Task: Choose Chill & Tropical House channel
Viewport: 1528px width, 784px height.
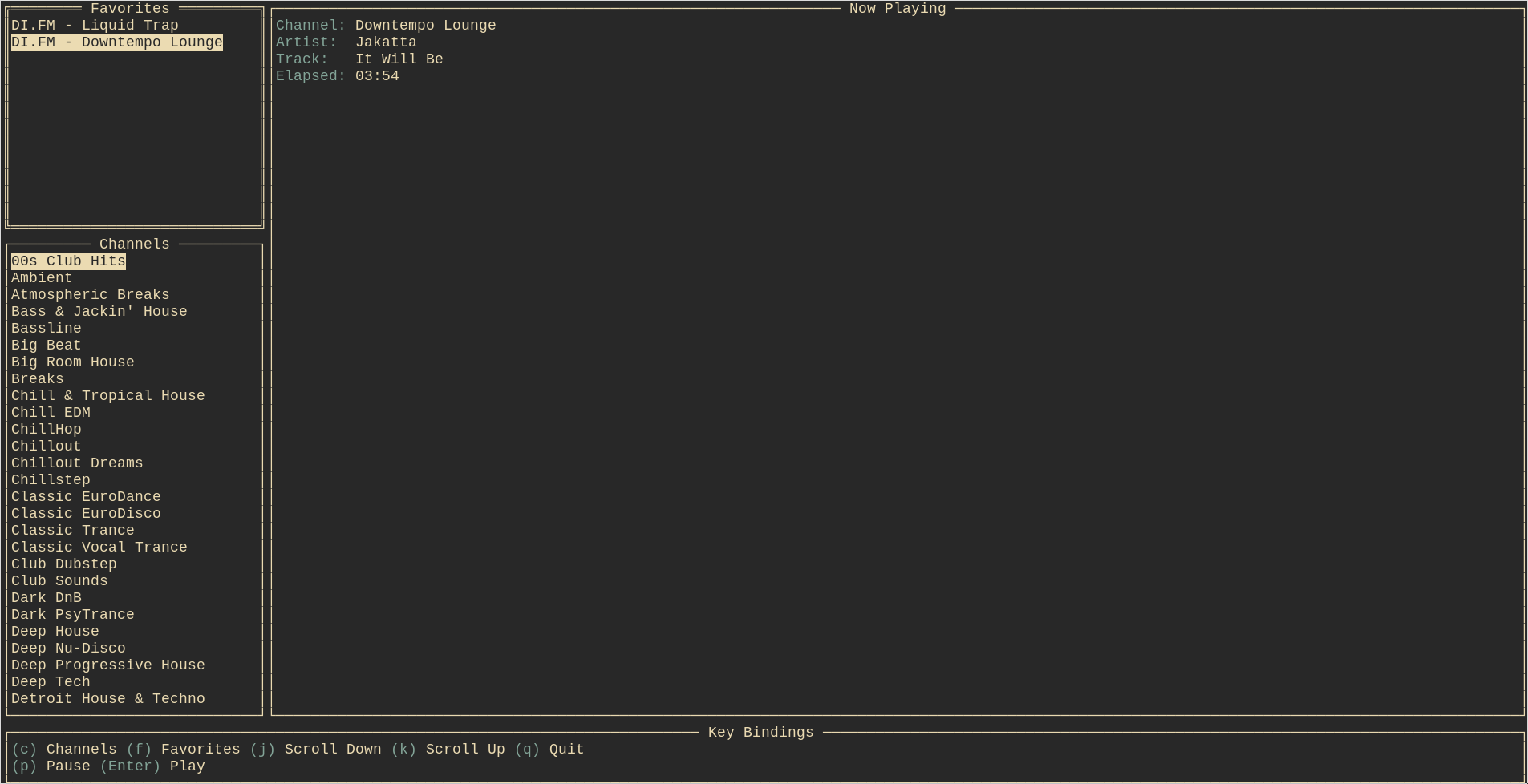Action: (x=108, y=396)
